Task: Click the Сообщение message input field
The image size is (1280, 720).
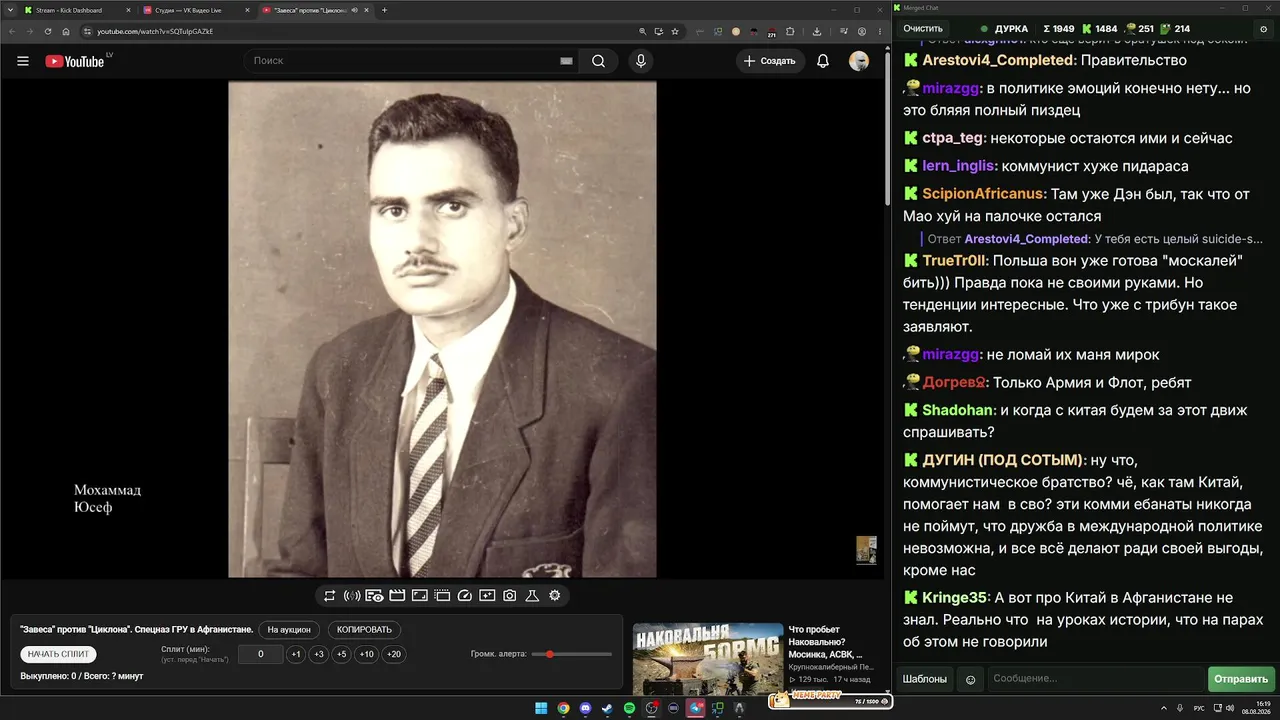Action: tap(1095, 679)
